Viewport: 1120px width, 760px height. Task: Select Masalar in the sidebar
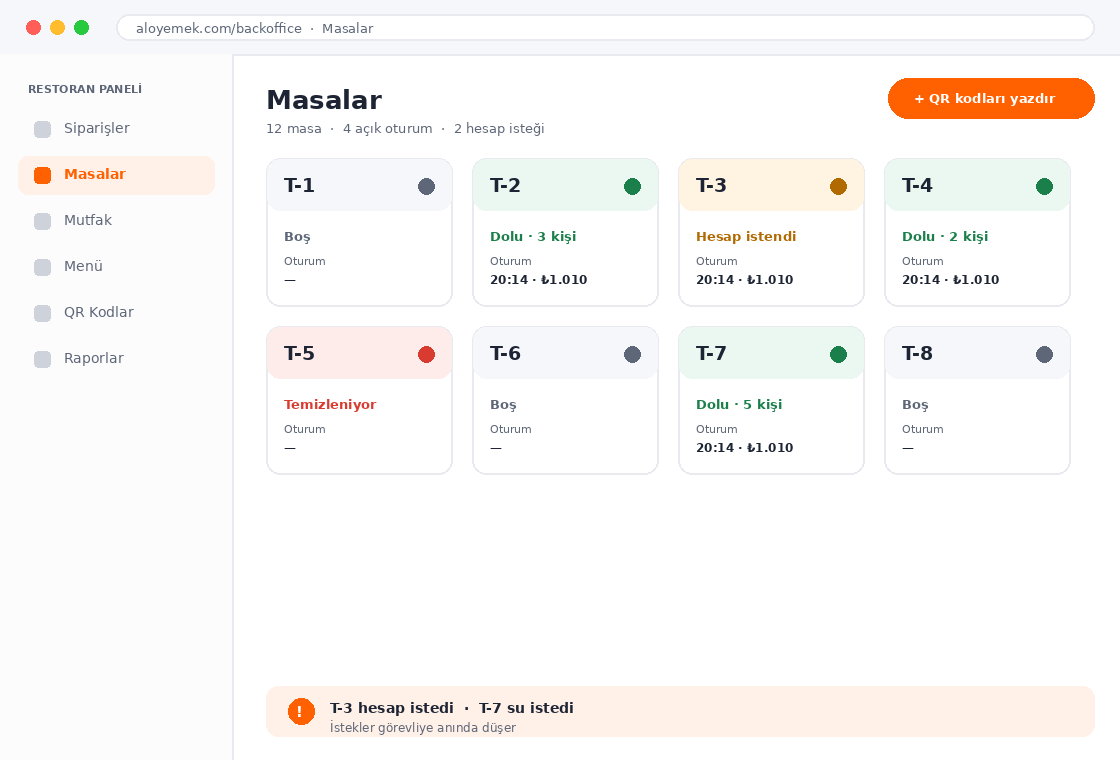point(116,176)
